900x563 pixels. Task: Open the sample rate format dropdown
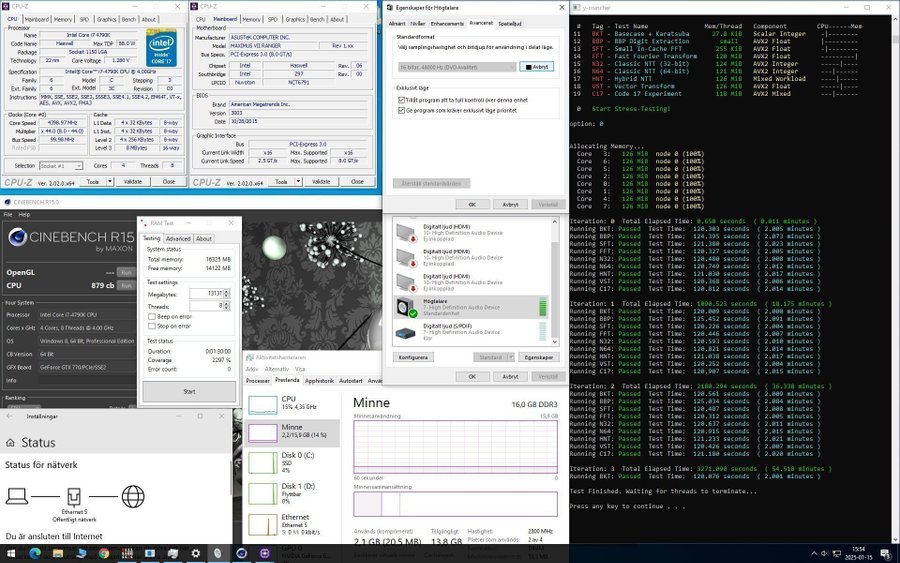pos(456,67)
